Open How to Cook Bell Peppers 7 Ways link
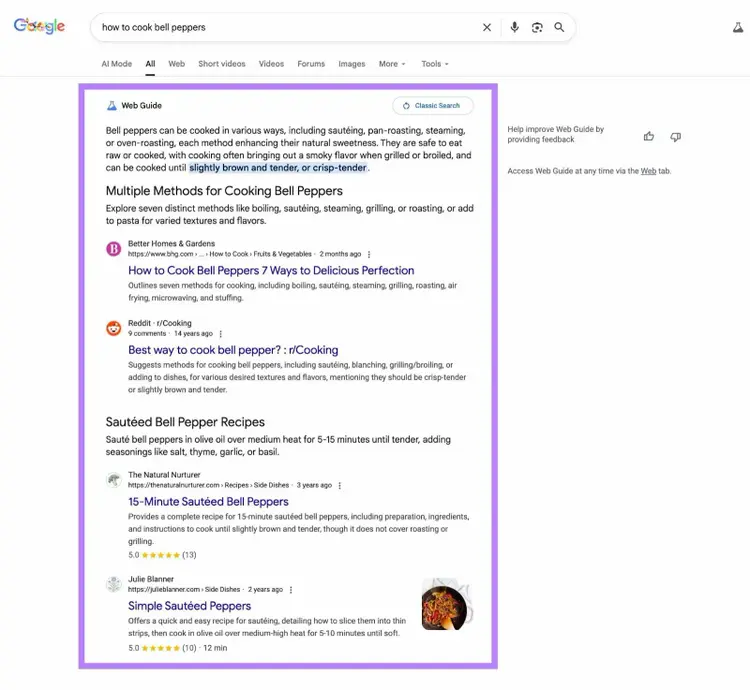 click(x=271, y=270)
